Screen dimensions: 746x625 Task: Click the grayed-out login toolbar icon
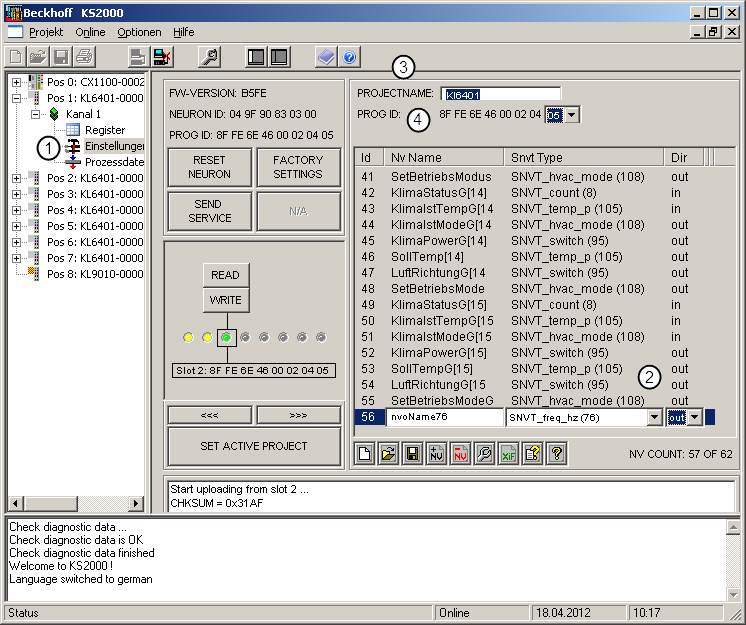[138, 57]
